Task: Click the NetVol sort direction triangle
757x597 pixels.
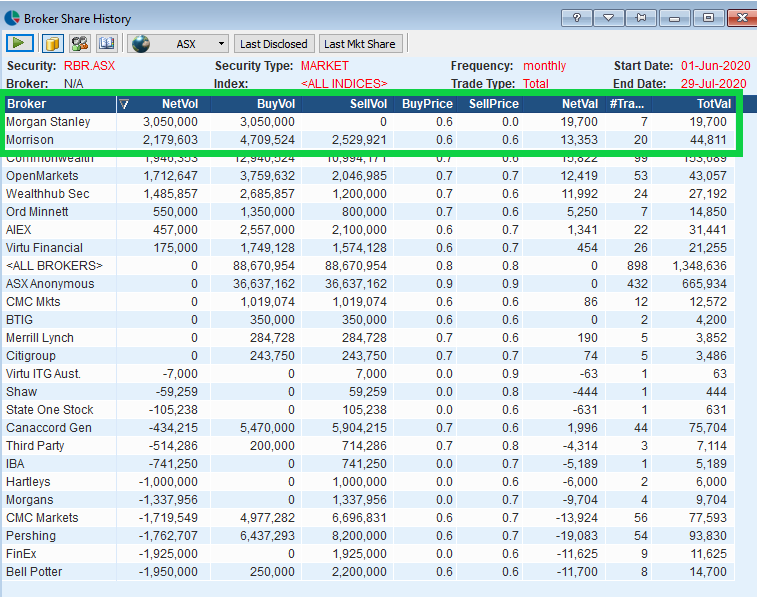Action: pyautogui.click(x=124, y=104)
